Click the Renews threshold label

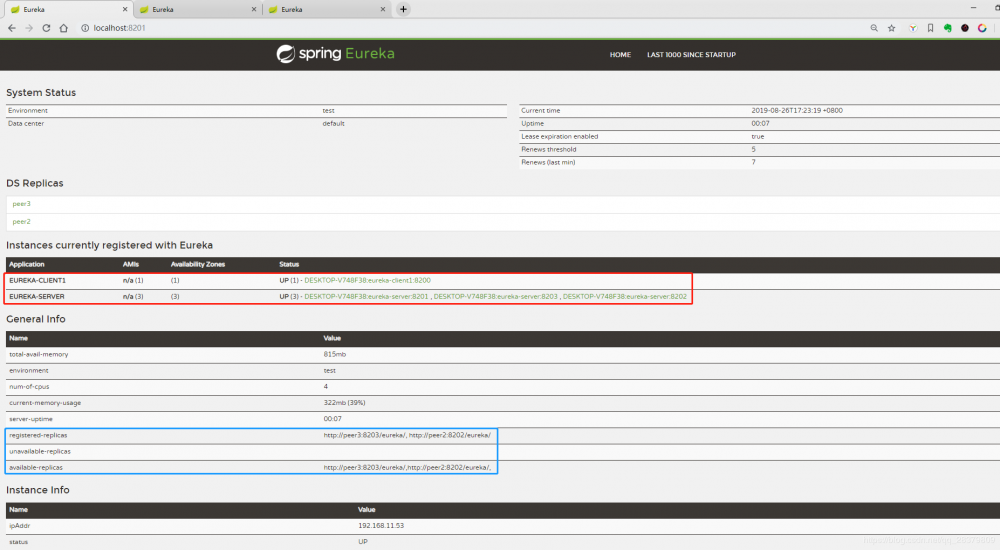pos(548,149)
